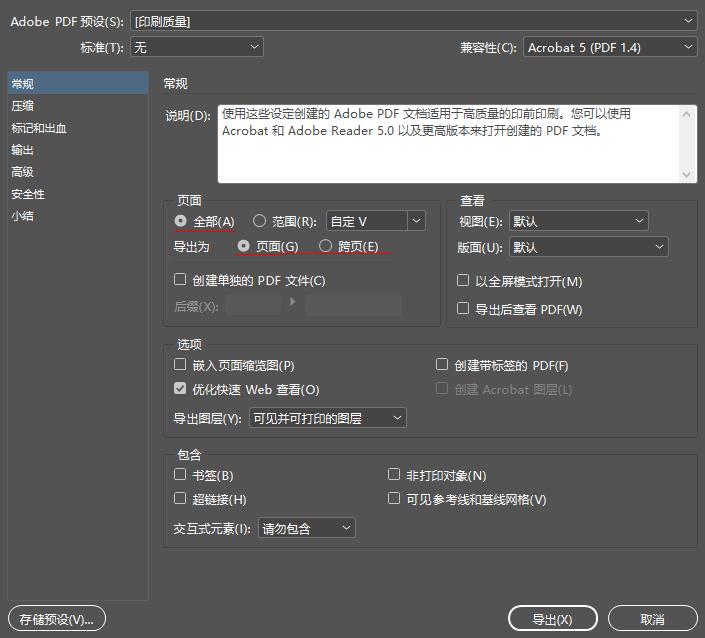Viewport: 705px width, 638px height.
Task: Switch to the 安全性 category
Action: 78,194
